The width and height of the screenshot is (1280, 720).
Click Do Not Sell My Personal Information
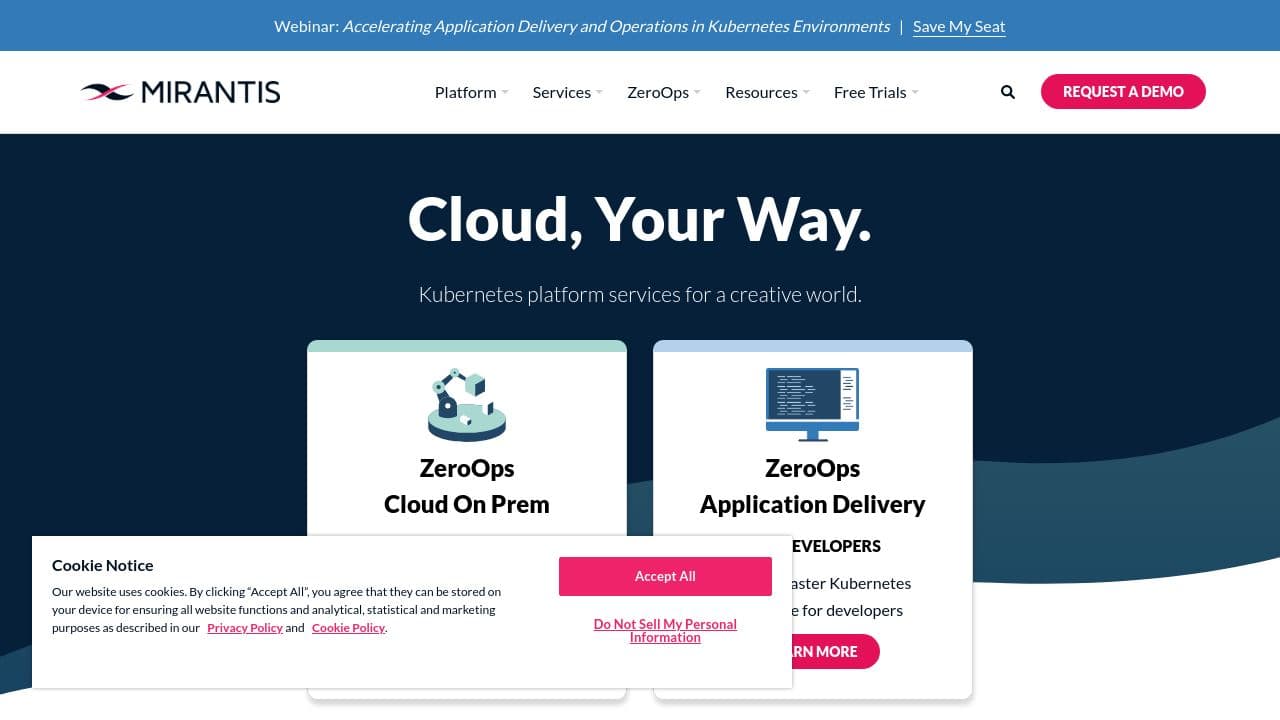click(x=665, y=630)
